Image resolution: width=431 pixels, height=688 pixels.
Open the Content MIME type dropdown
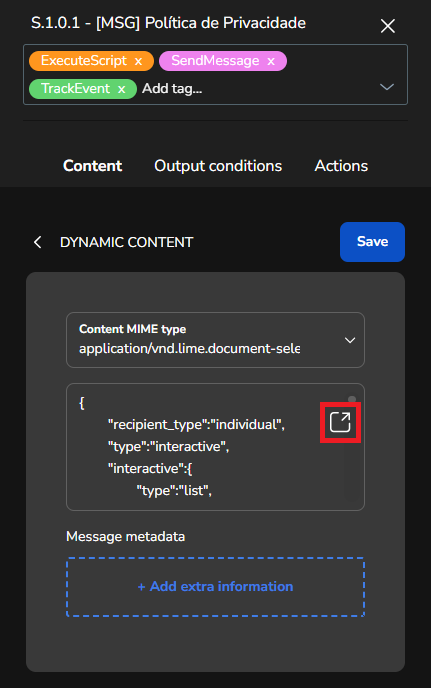point(215,340)
